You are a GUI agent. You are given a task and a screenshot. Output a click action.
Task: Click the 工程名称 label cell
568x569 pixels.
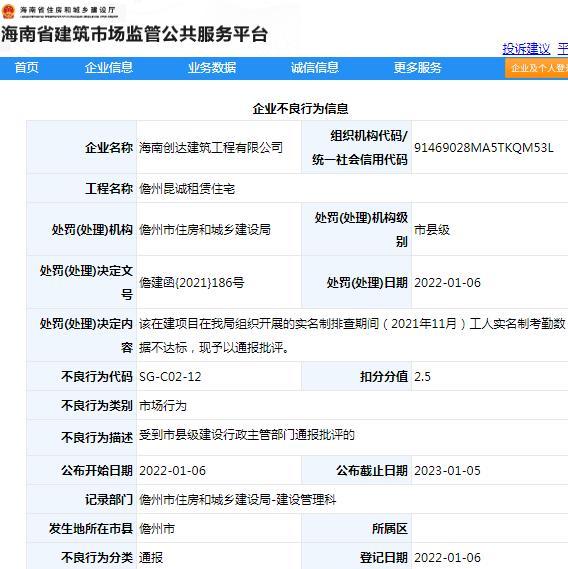[81, 189]
